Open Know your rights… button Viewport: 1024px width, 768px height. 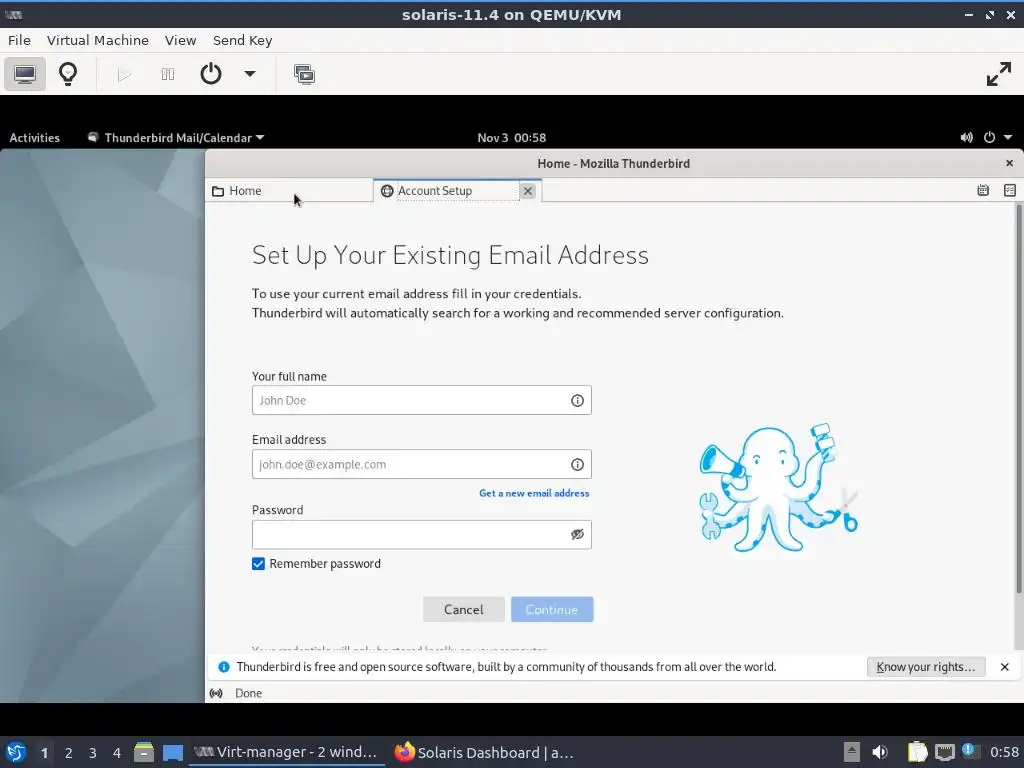click(x=925, y=667)
